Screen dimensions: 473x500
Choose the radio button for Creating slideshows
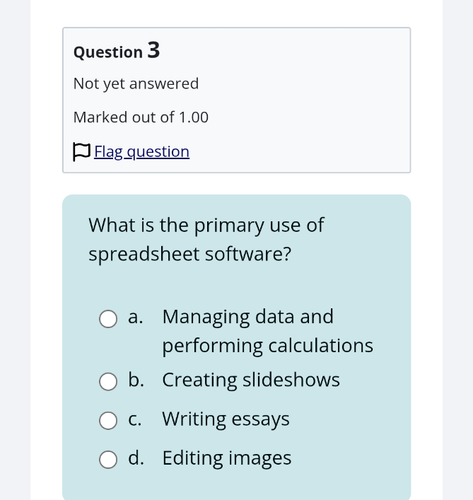(x=108, y=381)
